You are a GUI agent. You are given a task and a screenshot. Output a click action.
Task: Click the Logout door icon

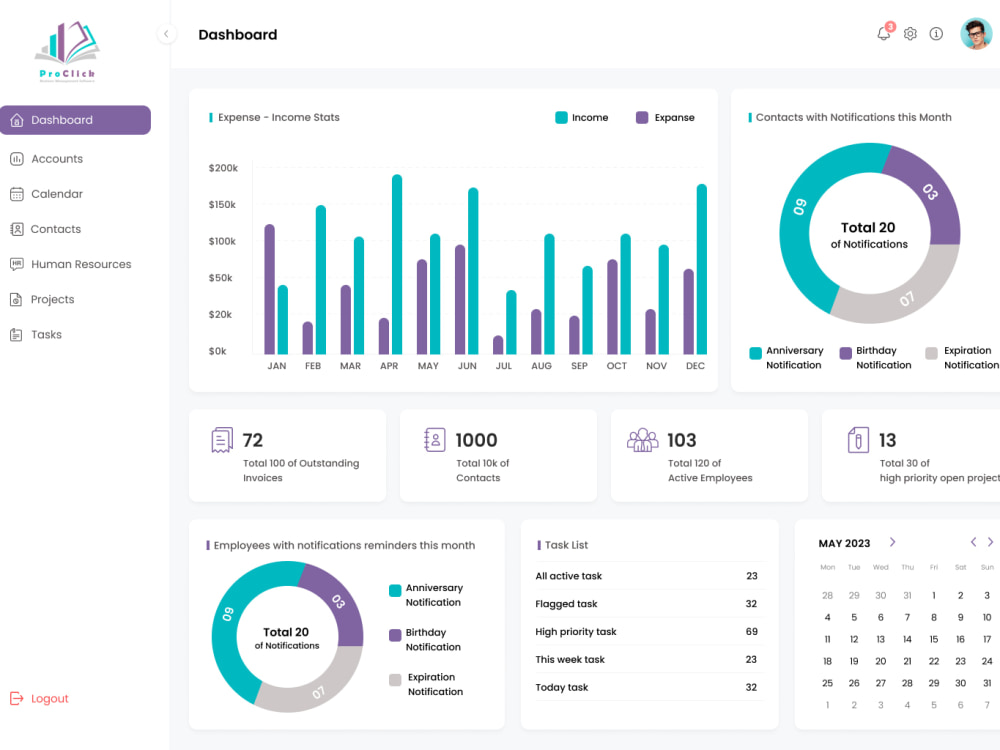[x=17, y=698]
